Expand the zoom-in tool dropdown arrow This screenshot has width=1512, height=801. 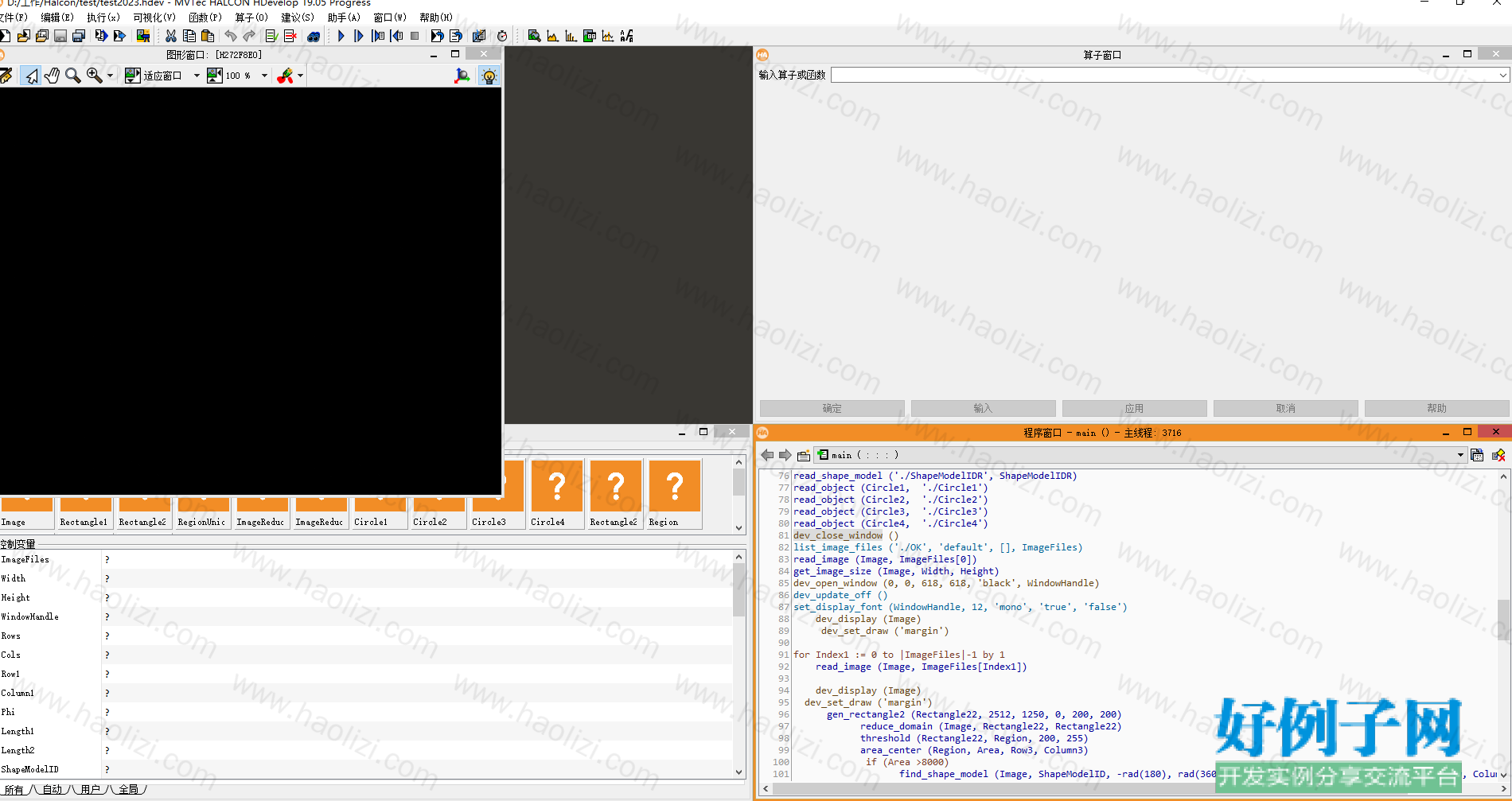[x=110, y=76]
